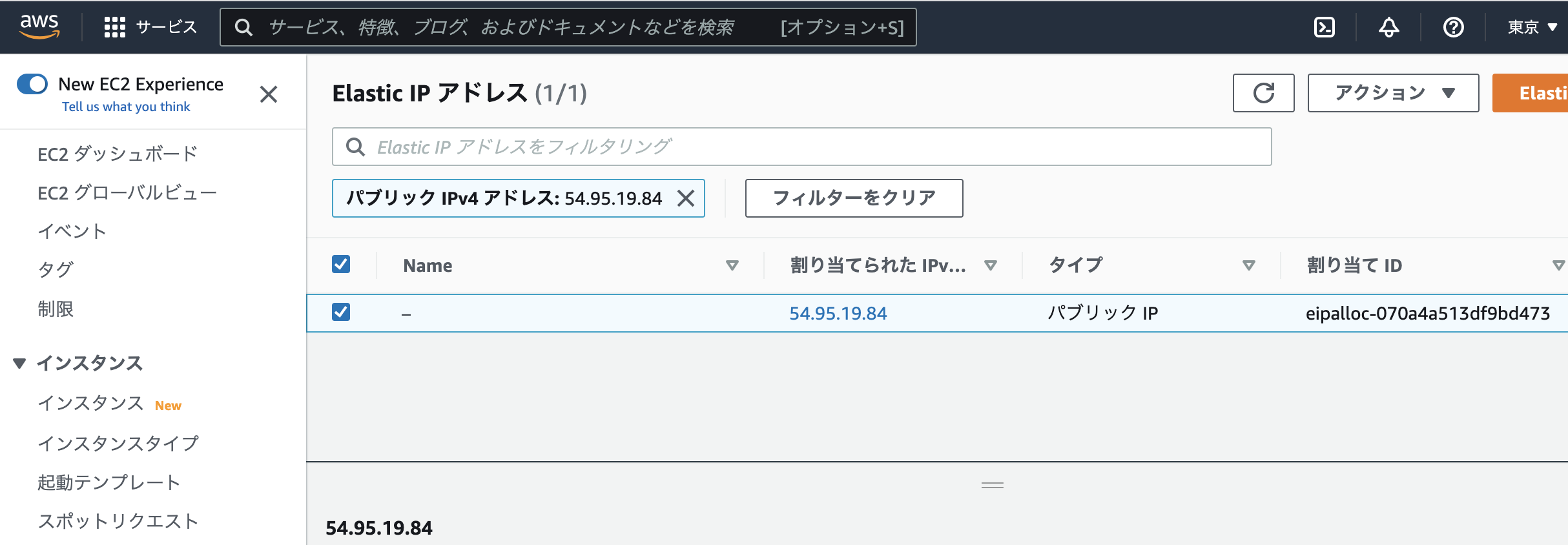1568x545 pixels.
Task: Open the 東京 region dropdown
Action: pos(1532,27)
